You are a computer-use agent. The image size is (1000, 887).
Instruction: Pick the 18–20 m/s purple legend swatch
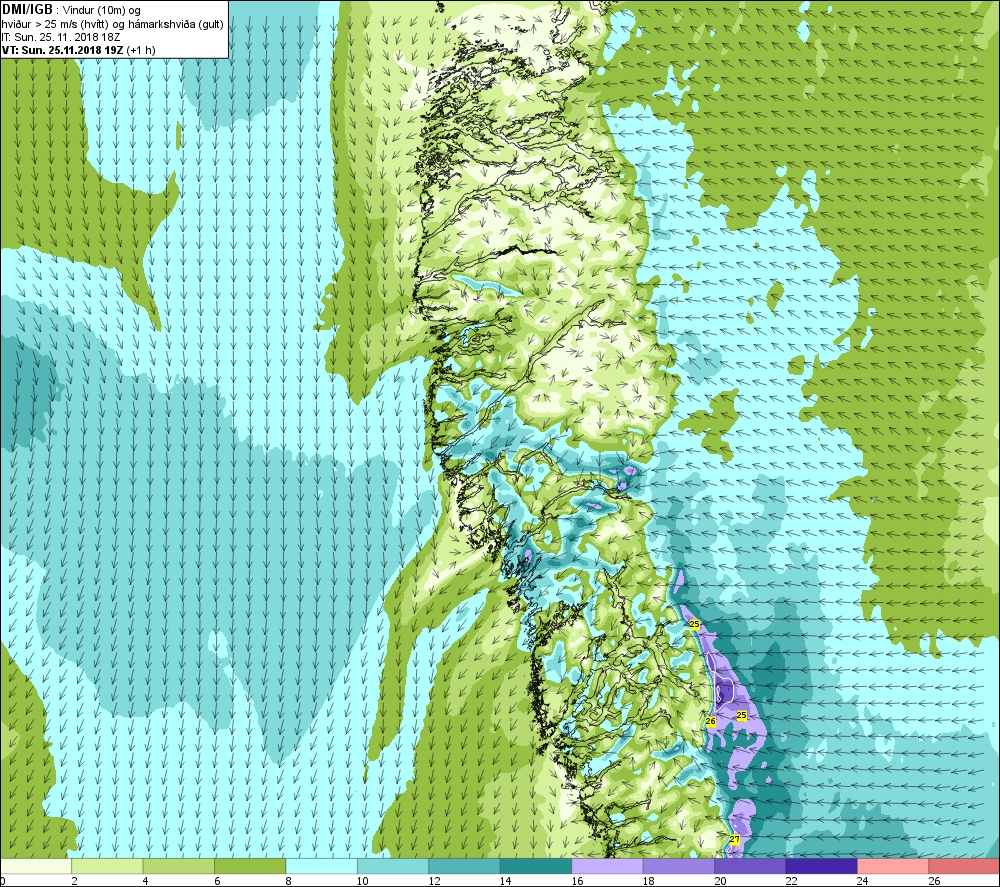pyautogui.click(x=679, y=866)
